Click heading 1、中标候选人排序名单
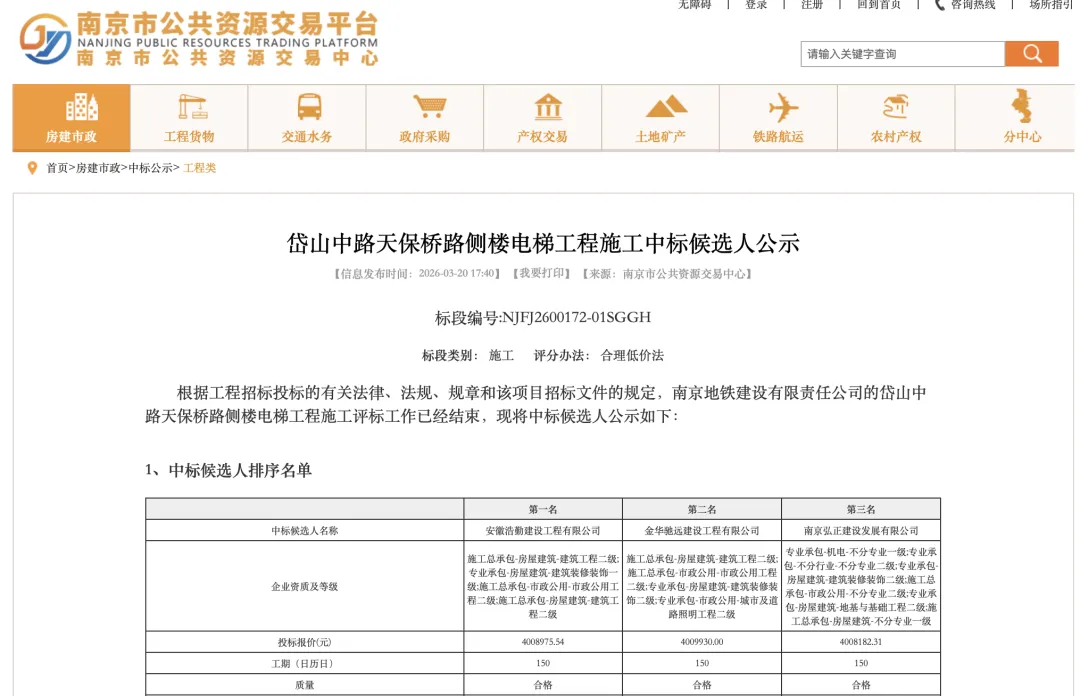Image resolution: width=1080 pixels, height=696 pixels. tap(228, 470)
